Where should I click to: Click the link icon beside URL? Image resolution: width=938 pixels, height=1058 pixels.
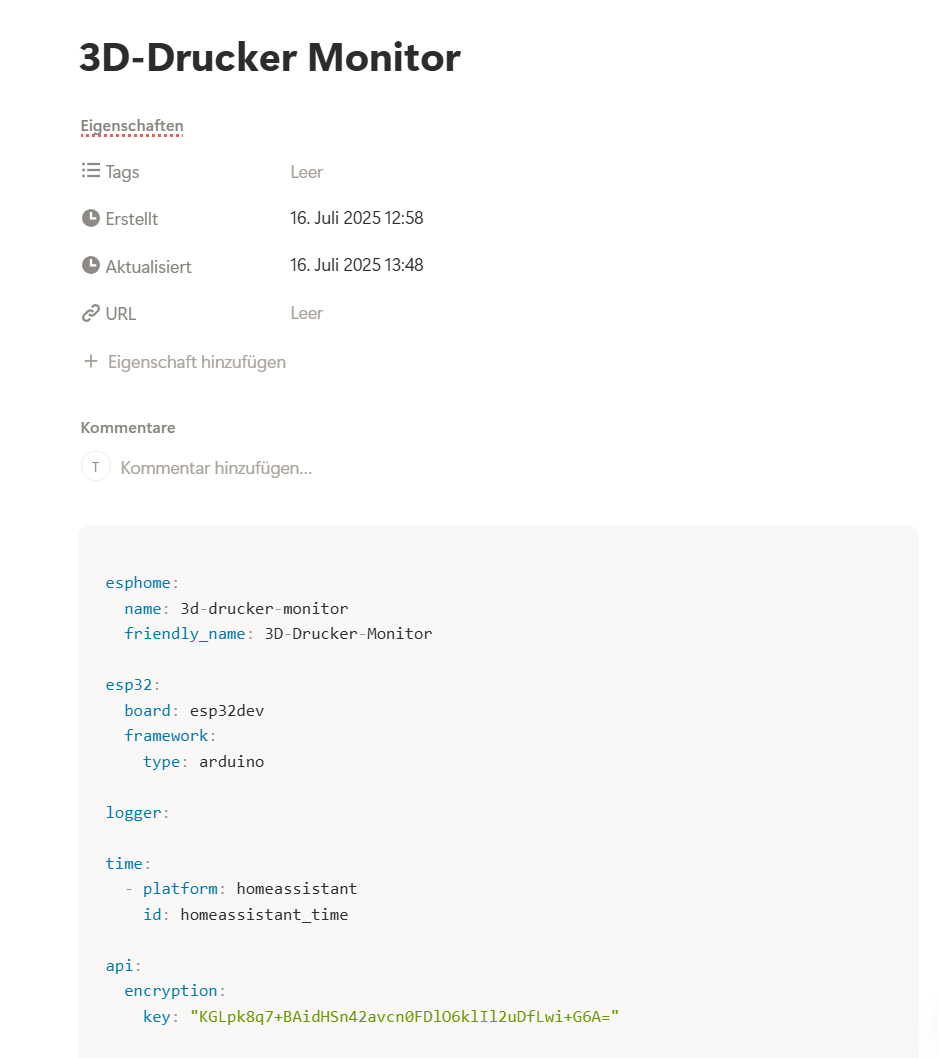tap(91, 314)
